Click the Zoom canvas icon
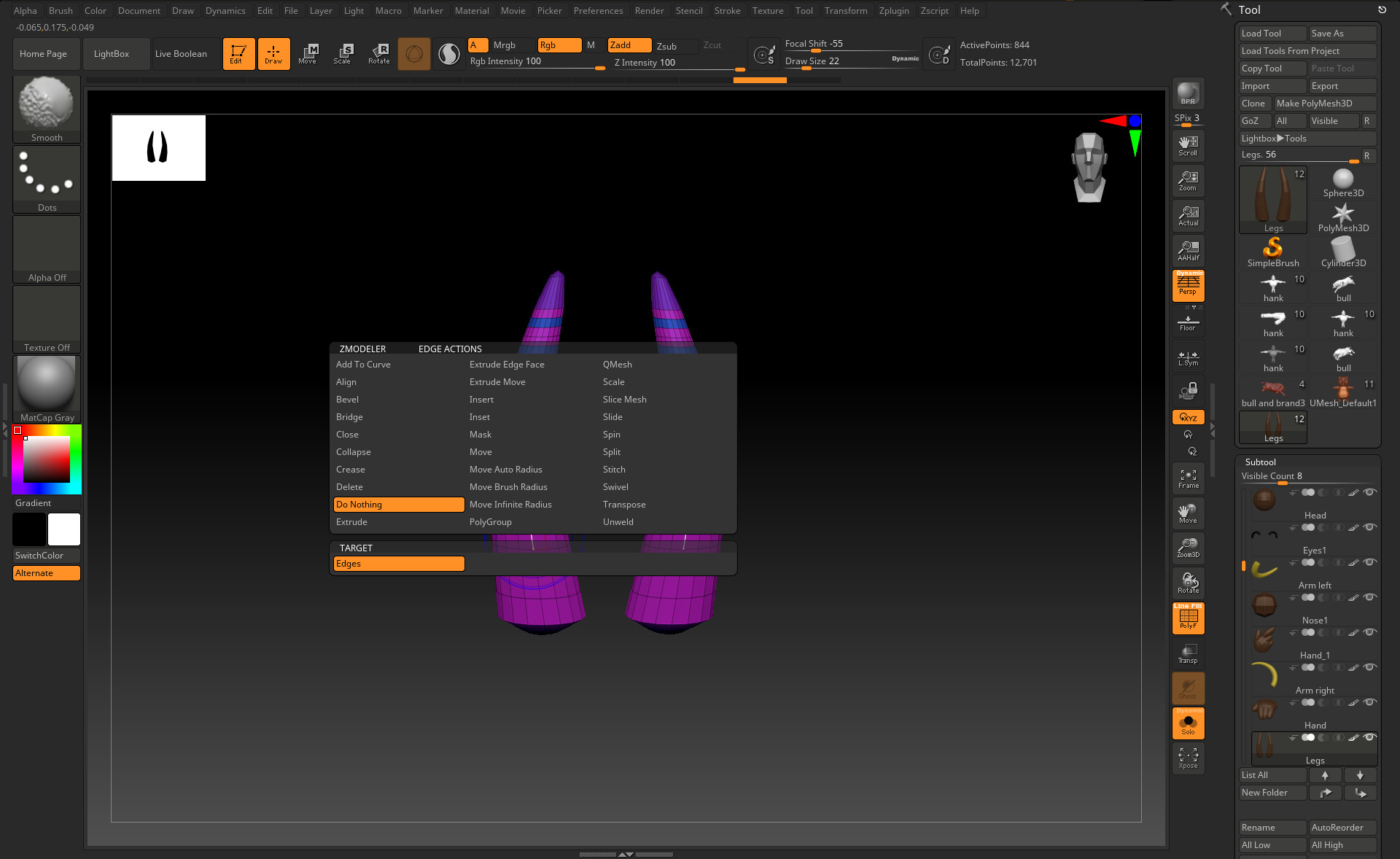 click(x=1188, y=181)
